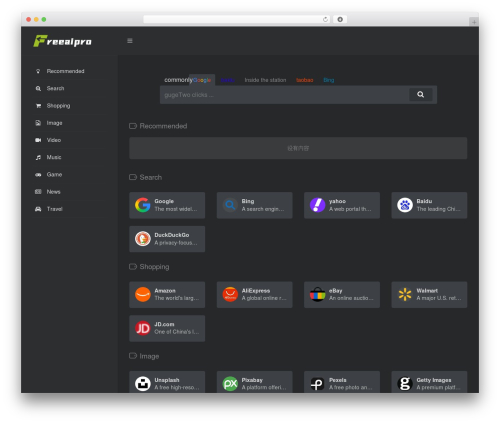Go to Image in the sidebar
This screenshot has width=500, height=423.
54,123
